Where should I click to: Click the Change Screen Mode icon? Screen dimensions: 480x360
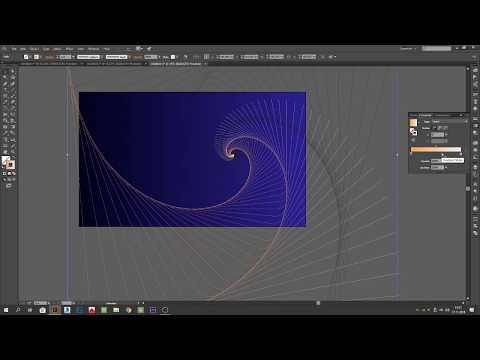9,186
